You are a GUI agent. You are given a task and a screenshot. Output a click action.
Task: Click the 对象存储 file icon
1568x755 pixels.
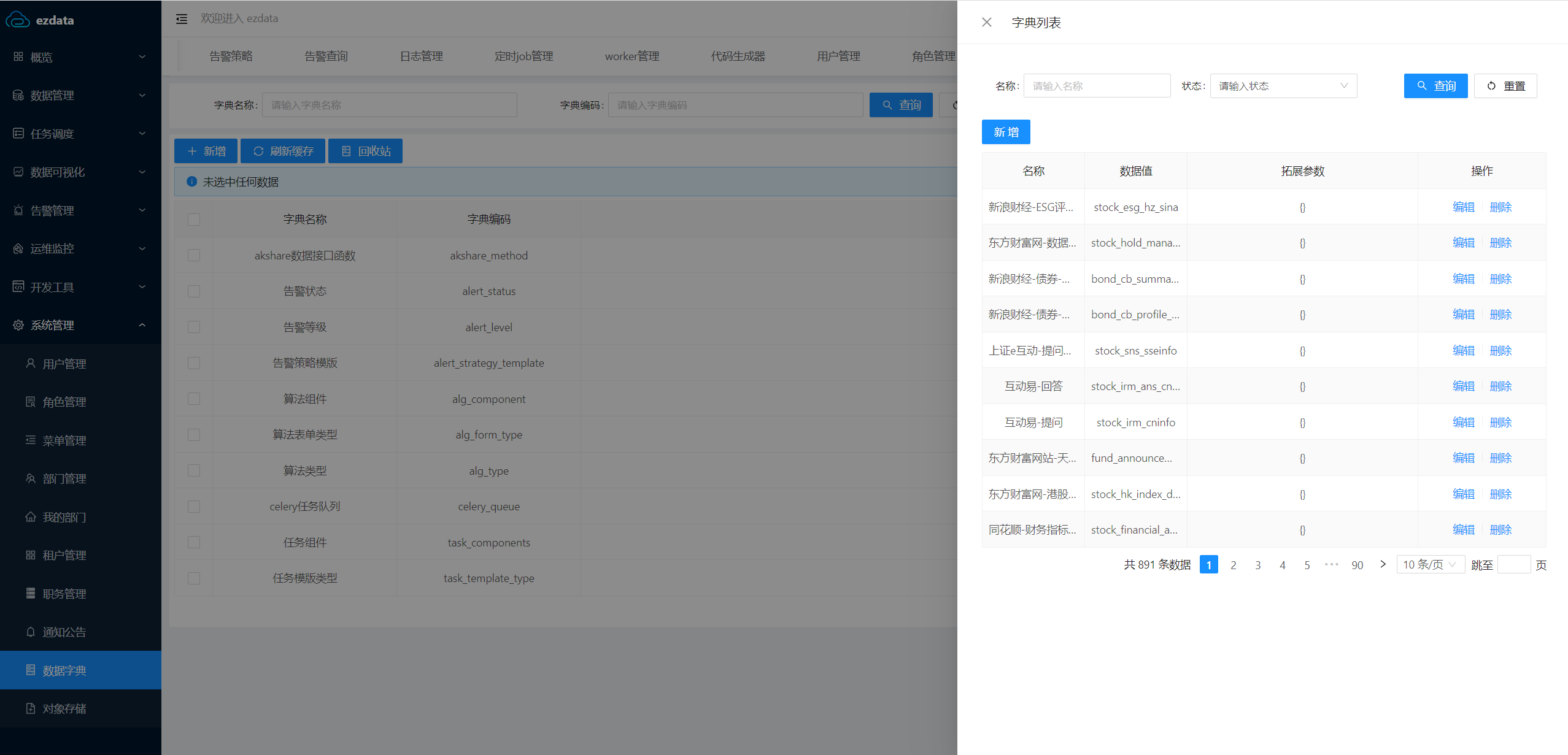[x=30, y=708]
